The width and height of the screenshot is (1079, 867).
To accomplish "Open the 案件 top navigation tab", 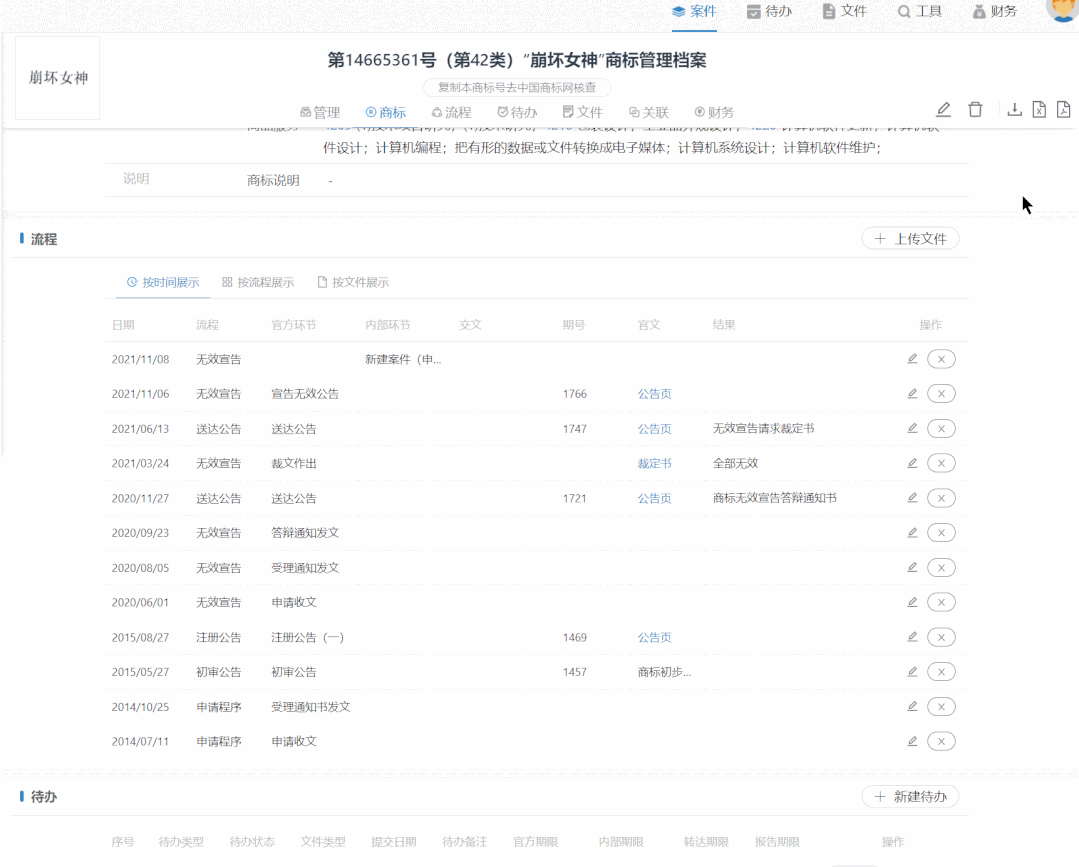I will pyautogui.click(x=694, y=12).
